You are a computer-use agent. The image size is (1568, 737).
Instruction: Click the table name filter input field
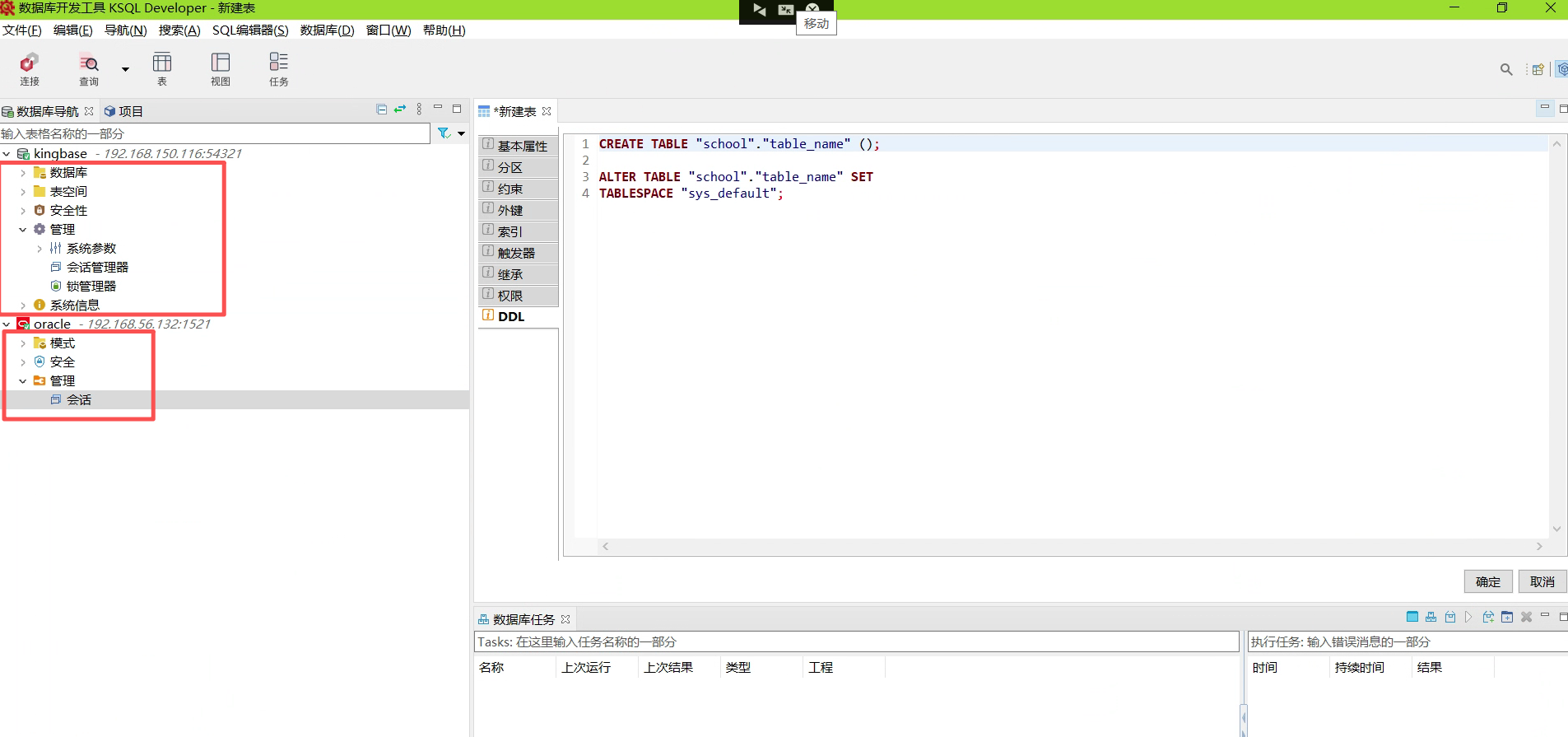214,133
